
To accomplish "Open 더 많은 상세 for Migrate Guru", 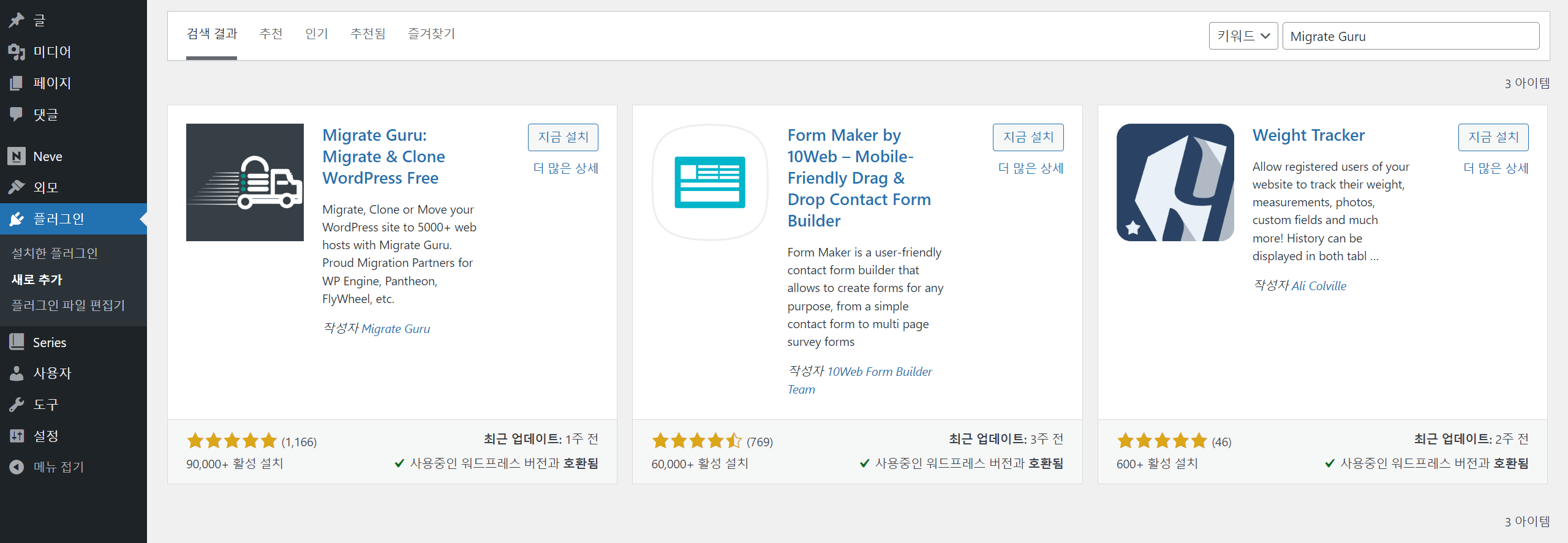I will point(565,168).
